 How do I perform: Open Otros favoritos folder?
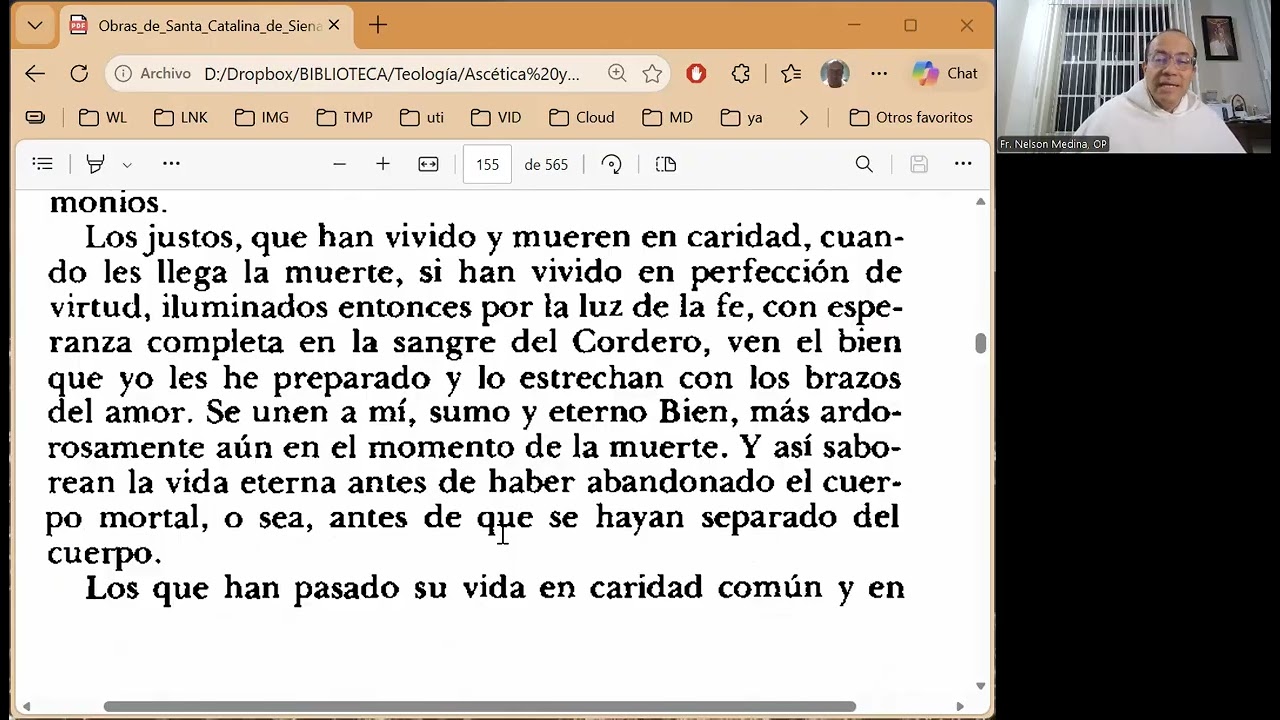[911, 118]
